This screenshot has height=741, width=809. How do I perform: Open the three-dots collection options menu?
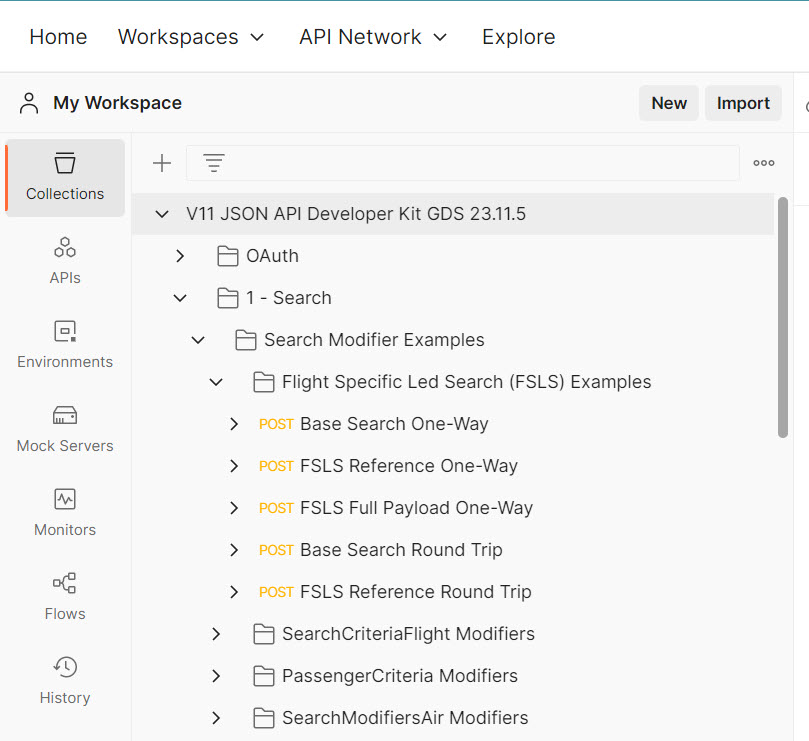764,163
